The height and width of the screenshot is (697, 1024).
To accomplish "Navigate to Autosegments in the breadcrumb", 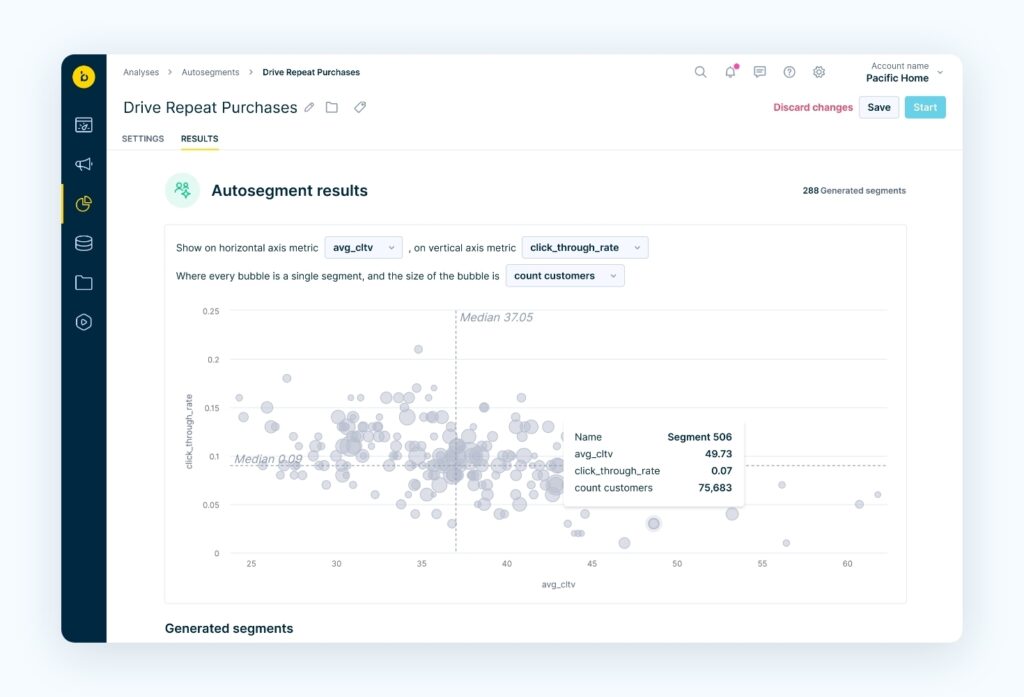I will click(211, 72).
